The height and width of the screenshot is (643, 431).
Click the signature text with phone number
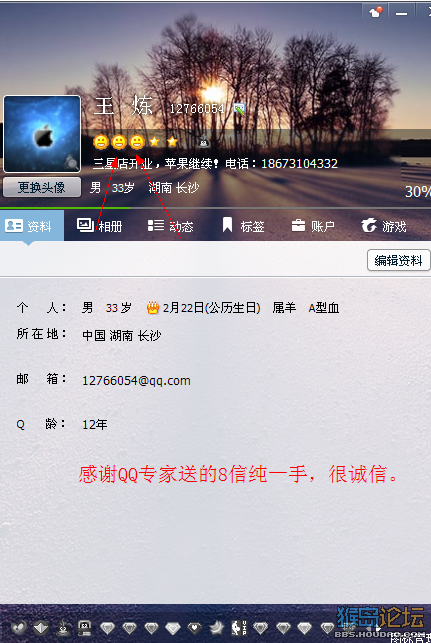click(x=215, y=164)
